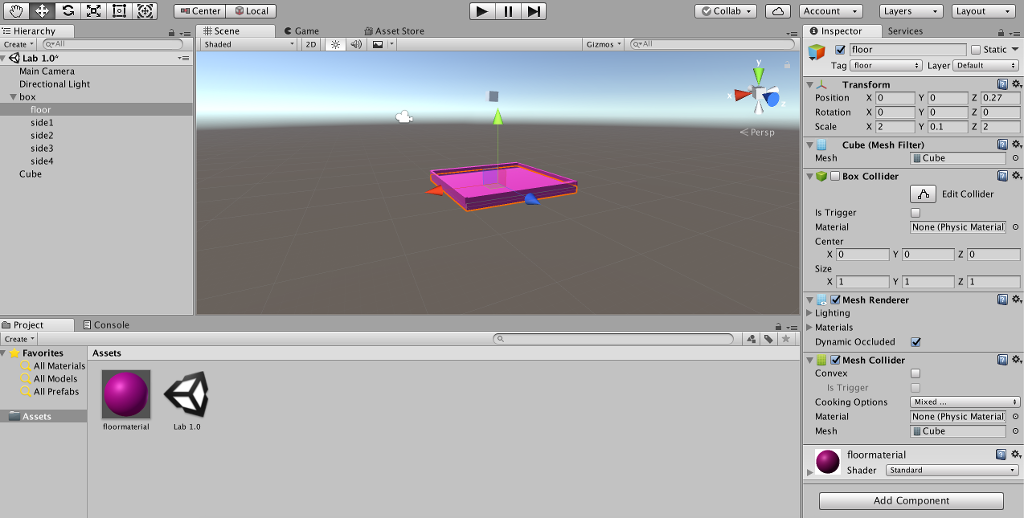
Task: Collapse the box object in Hierarchy
Action: pyautogui.click(x=12, y=97)
